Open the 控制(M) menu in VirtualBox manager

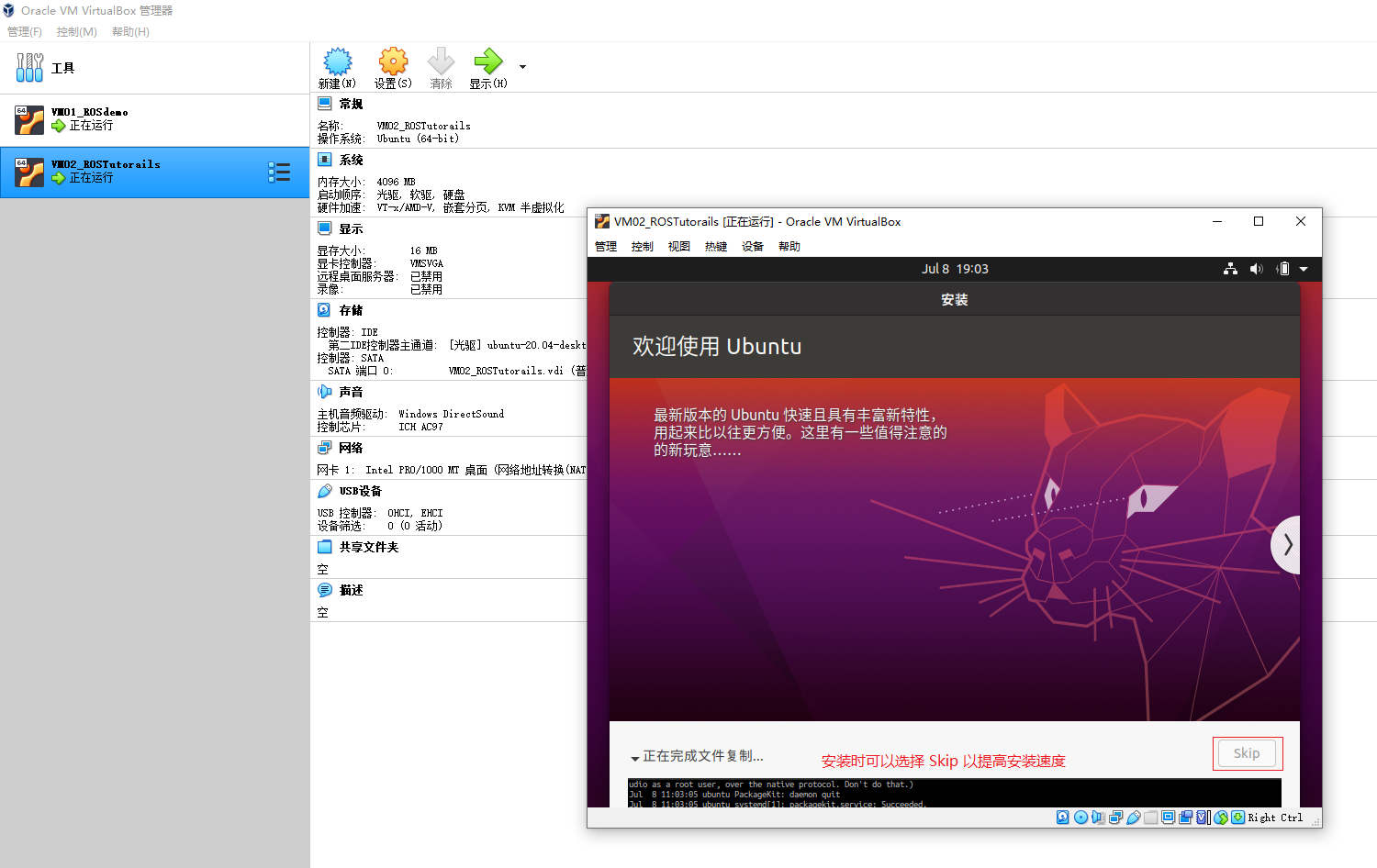76,31
